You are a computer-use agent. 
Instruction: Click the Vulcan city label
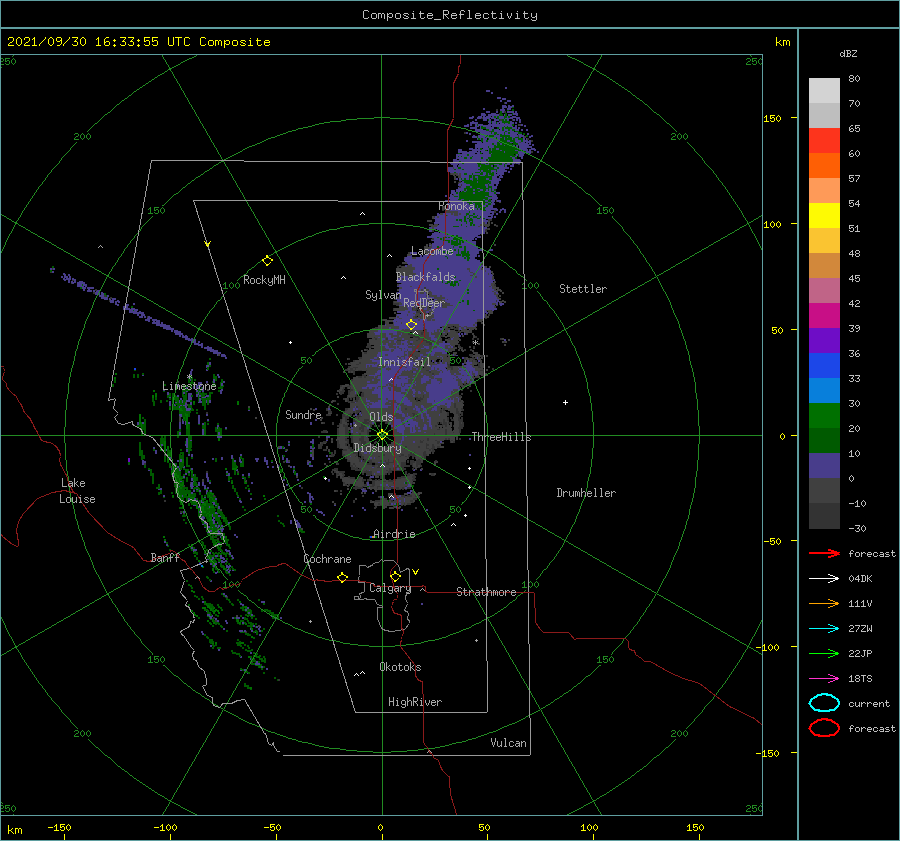point(508,743)
